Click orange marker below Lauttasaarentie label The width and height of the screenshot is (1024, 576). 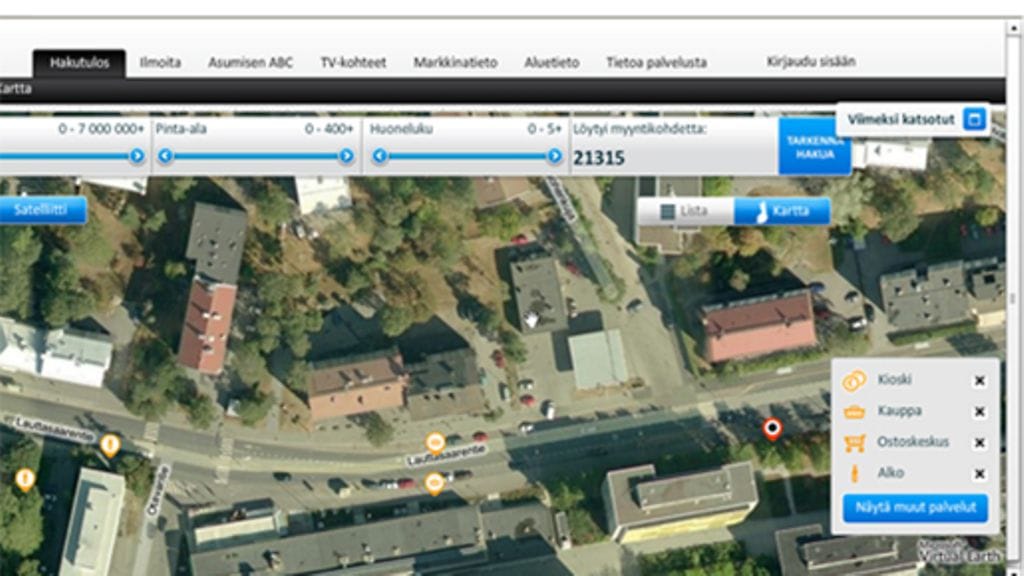(x=435, y=485)
